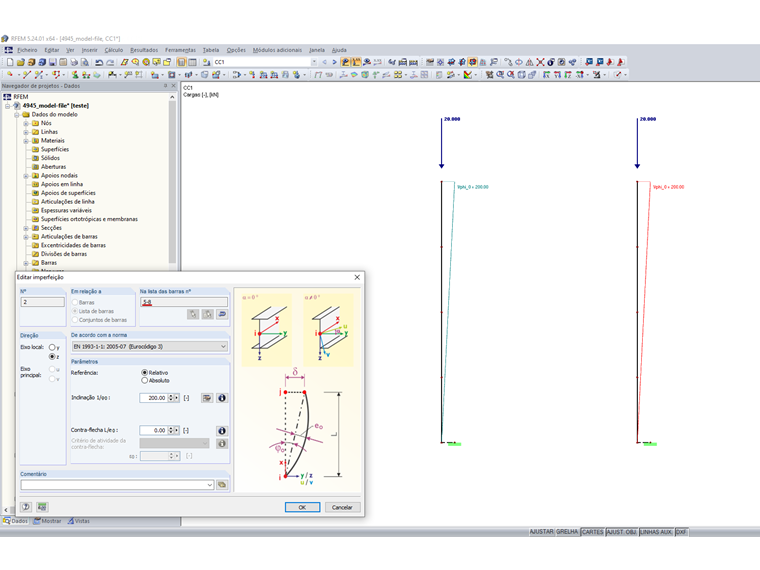Open the Comentário dropdown arrow
This screenshot has height=570, width=760.
tap(209, 485)
